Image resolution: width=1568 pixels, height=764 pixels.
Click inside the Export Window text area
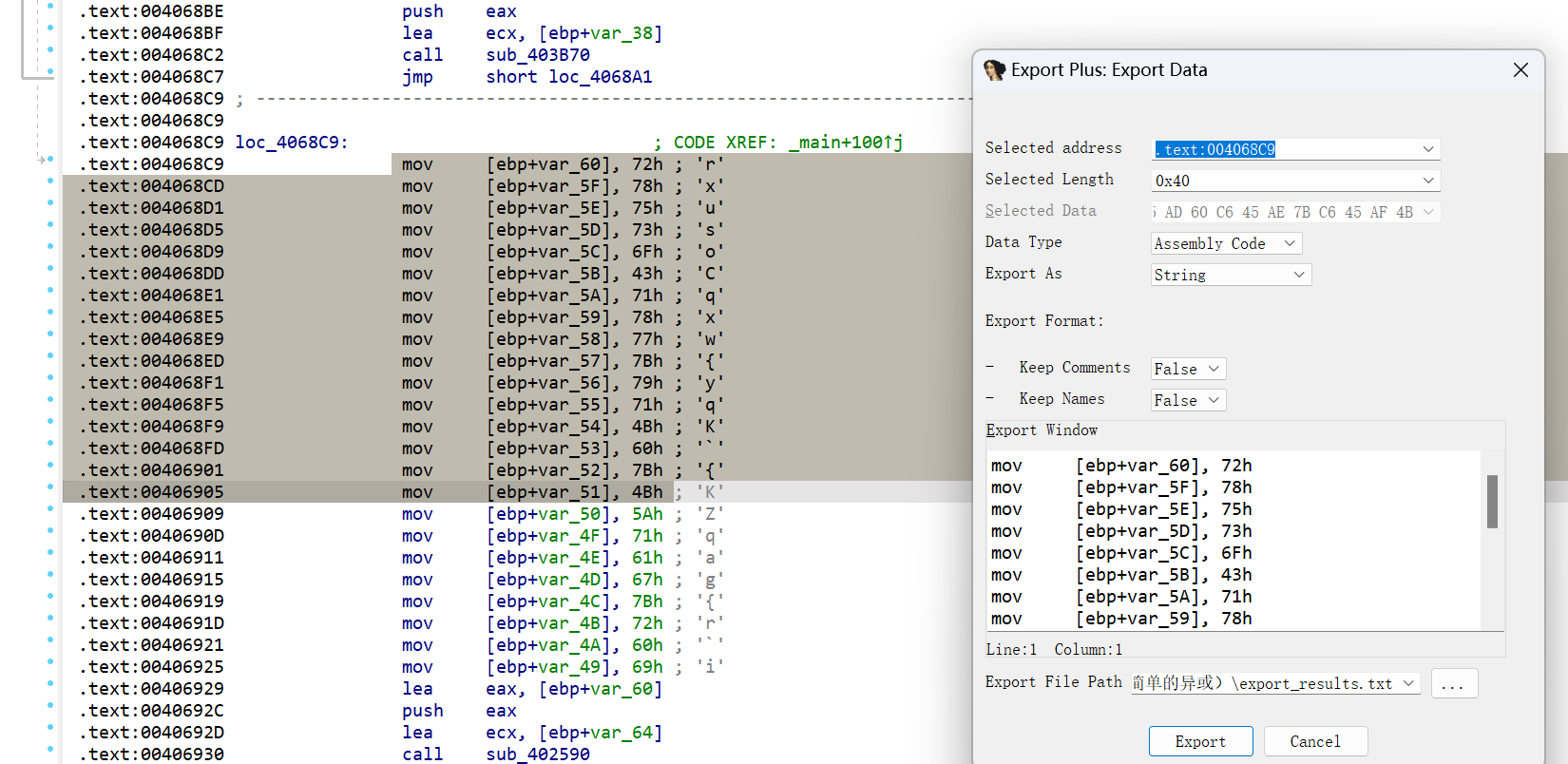[x=1235, y=540]
